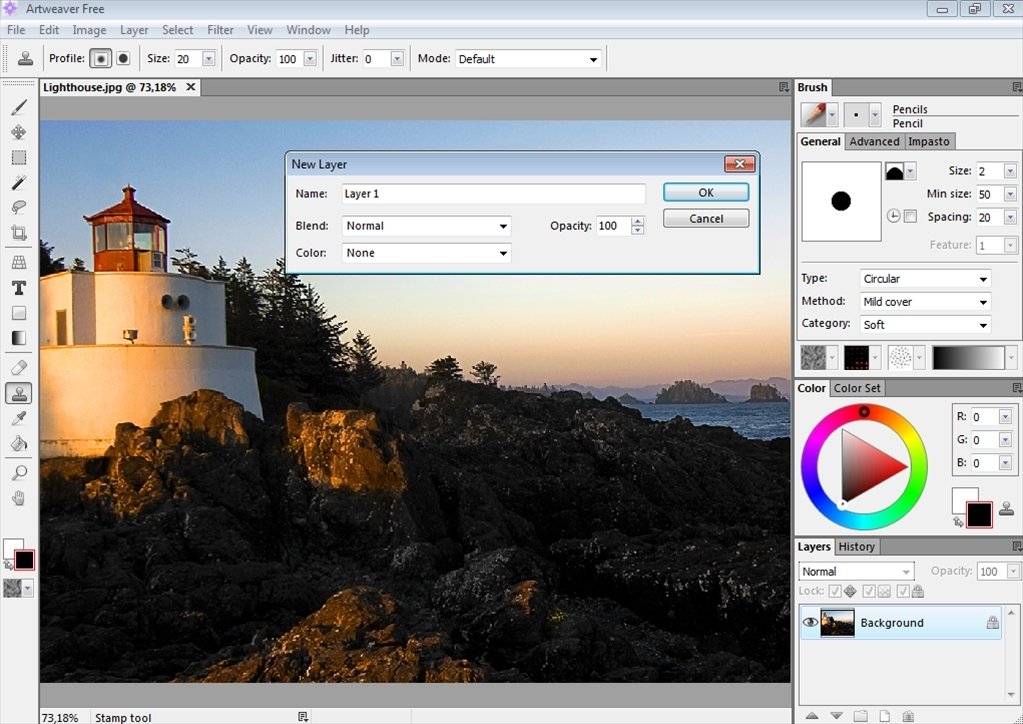Select the Hand pan tool
The width and height of the screenshot is (1023, 724).
coord(19,497)
